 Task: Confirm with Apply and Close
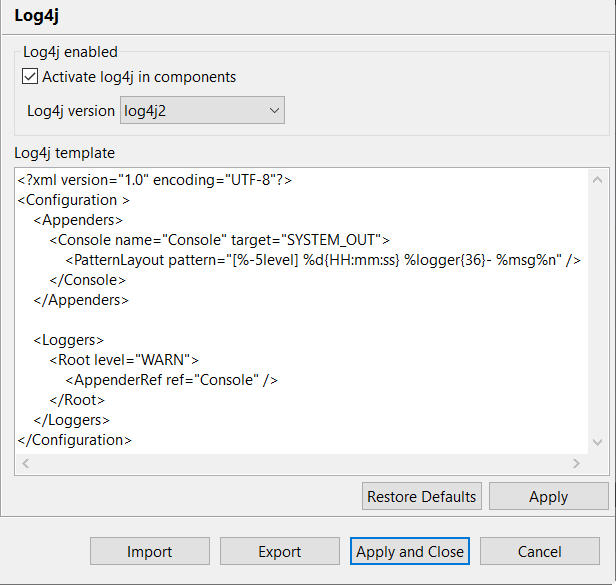410,551
